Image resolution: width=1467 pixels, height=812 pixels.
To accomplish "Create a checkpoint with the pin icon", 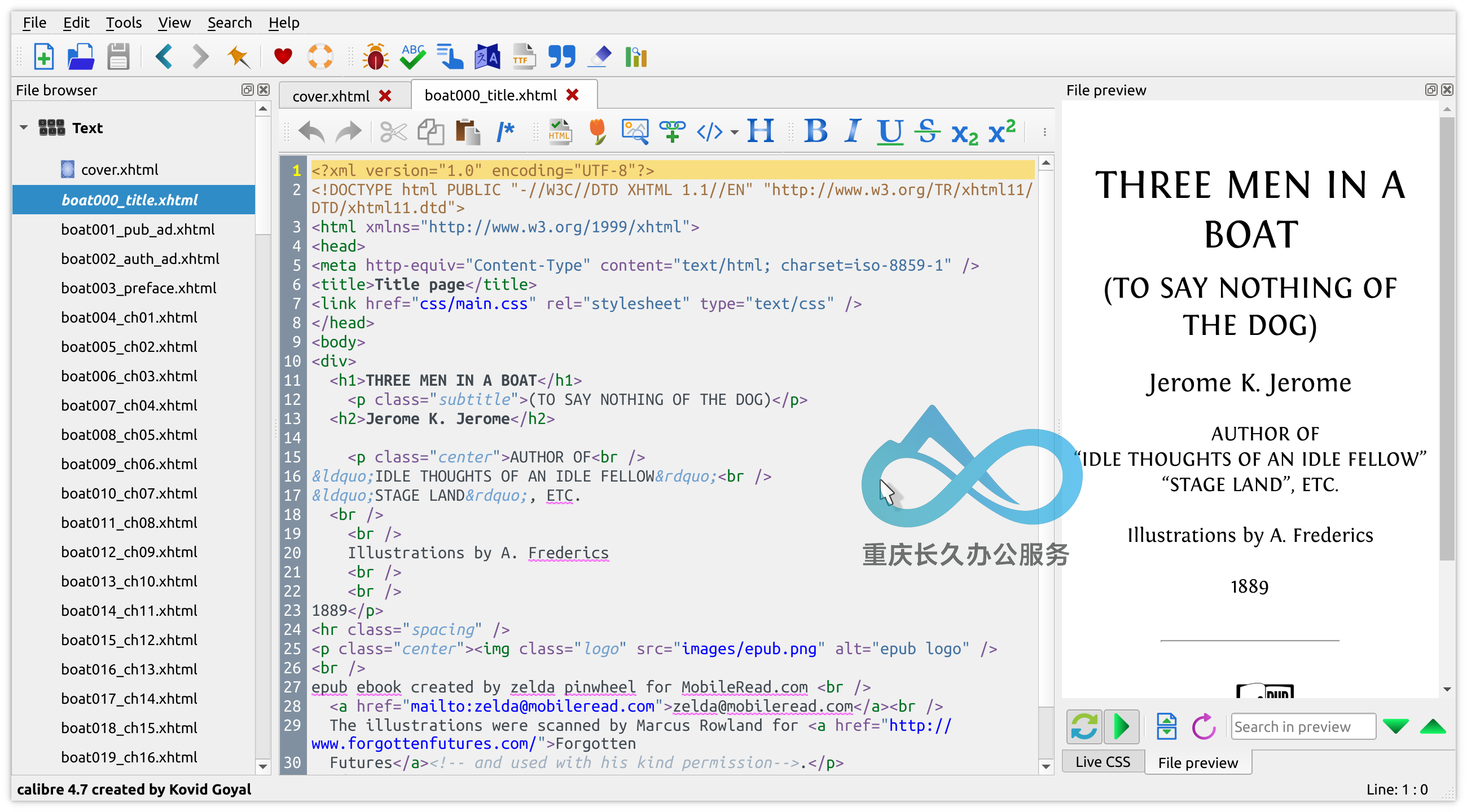I will tap(238, 56).
